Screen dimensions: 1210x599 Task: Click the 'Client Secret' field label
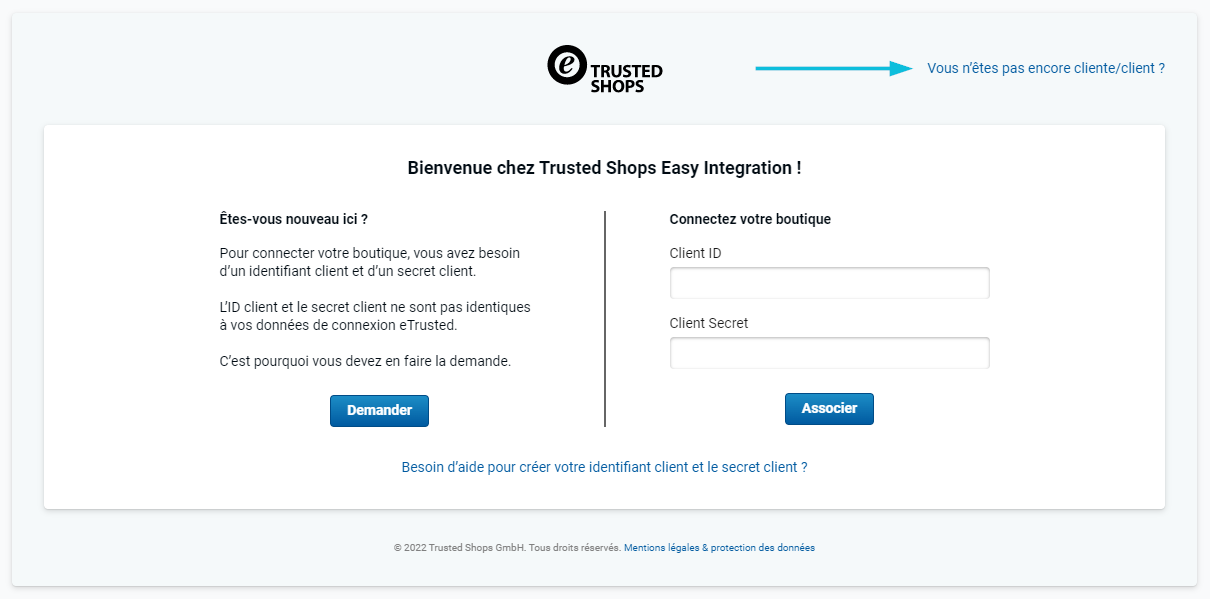click(708, 323)
